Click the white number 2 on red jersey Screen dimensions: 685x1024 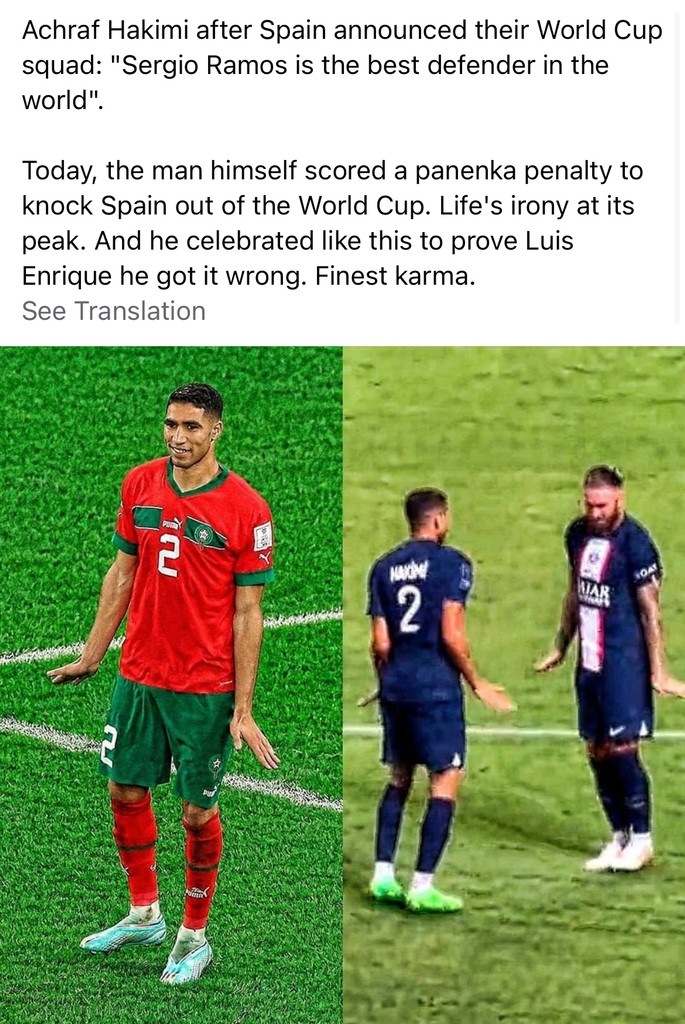[x=168, y=554]
